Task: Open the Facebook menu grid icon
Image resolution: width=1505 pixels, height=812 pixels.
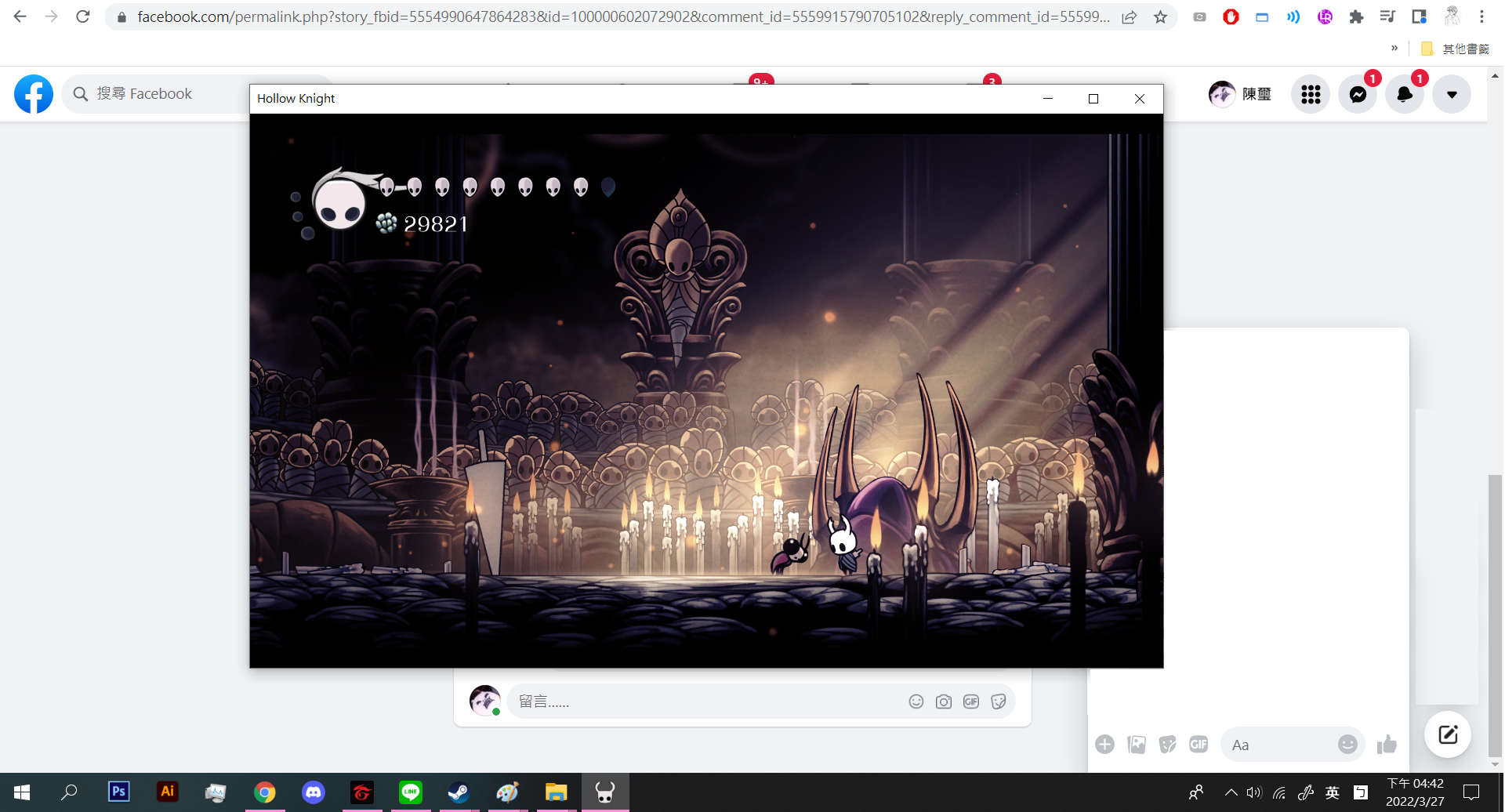Action: pyautogui.click(x=1311, y=94)
